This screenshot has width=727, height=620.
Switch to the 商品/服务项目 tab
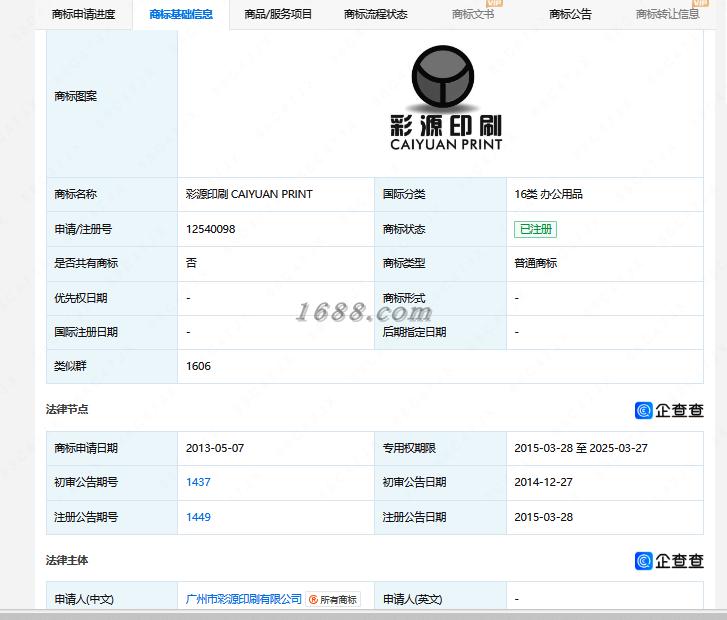point(278,14)
